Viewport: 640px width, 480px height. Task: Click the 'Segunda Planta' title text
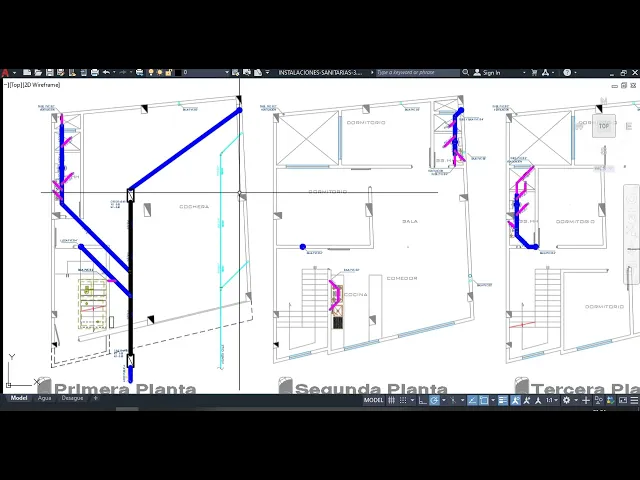(x=371, y=389)
